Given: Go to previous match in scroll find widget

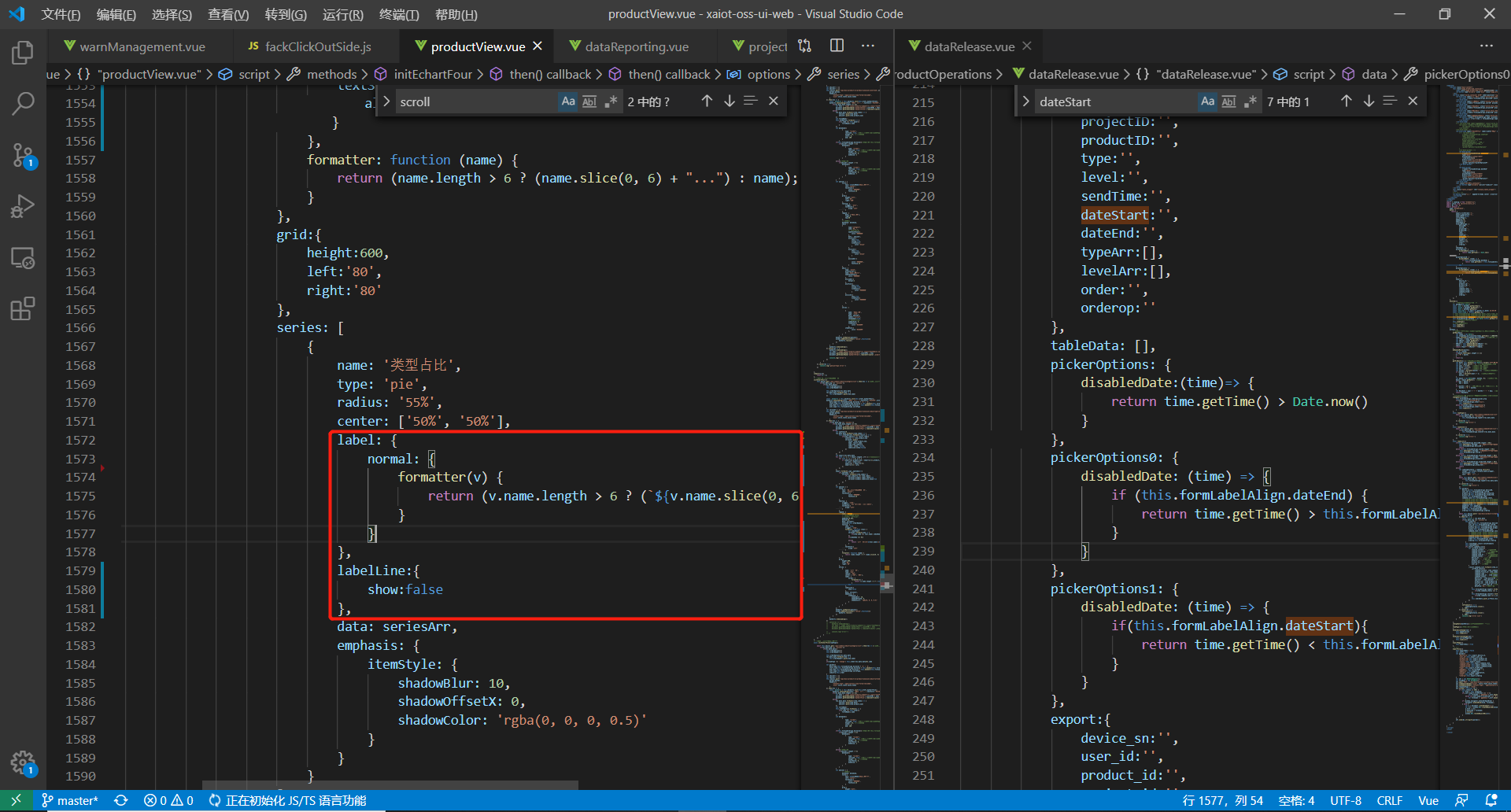Looking at the screenshot, I should coord(707,101).
